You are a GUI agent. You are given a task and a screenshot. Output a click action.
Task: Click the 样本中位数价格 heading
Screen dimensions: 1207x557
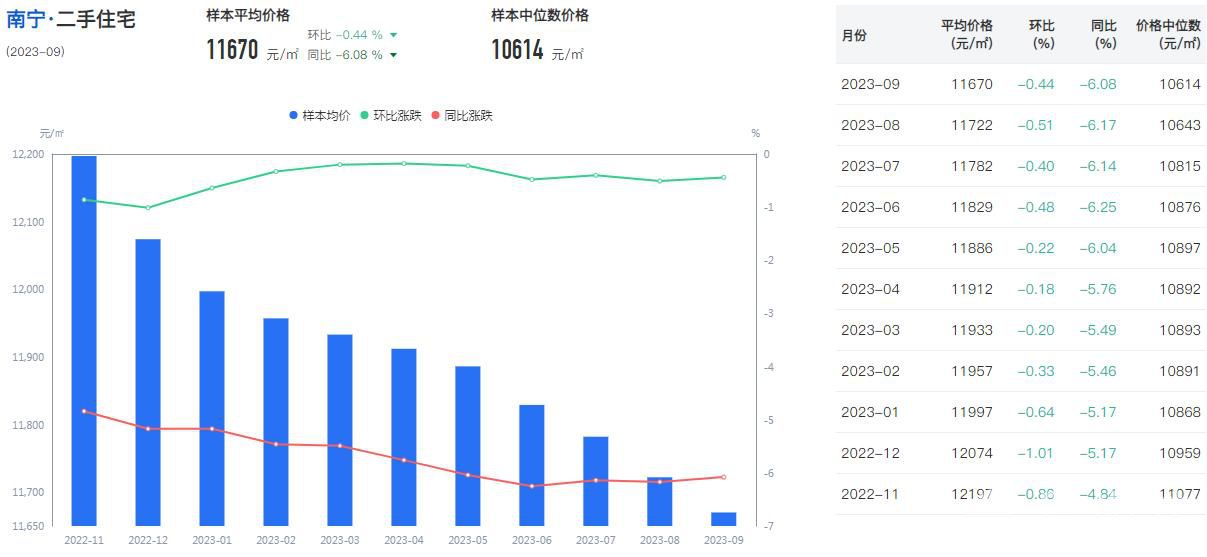click(540, 15)
